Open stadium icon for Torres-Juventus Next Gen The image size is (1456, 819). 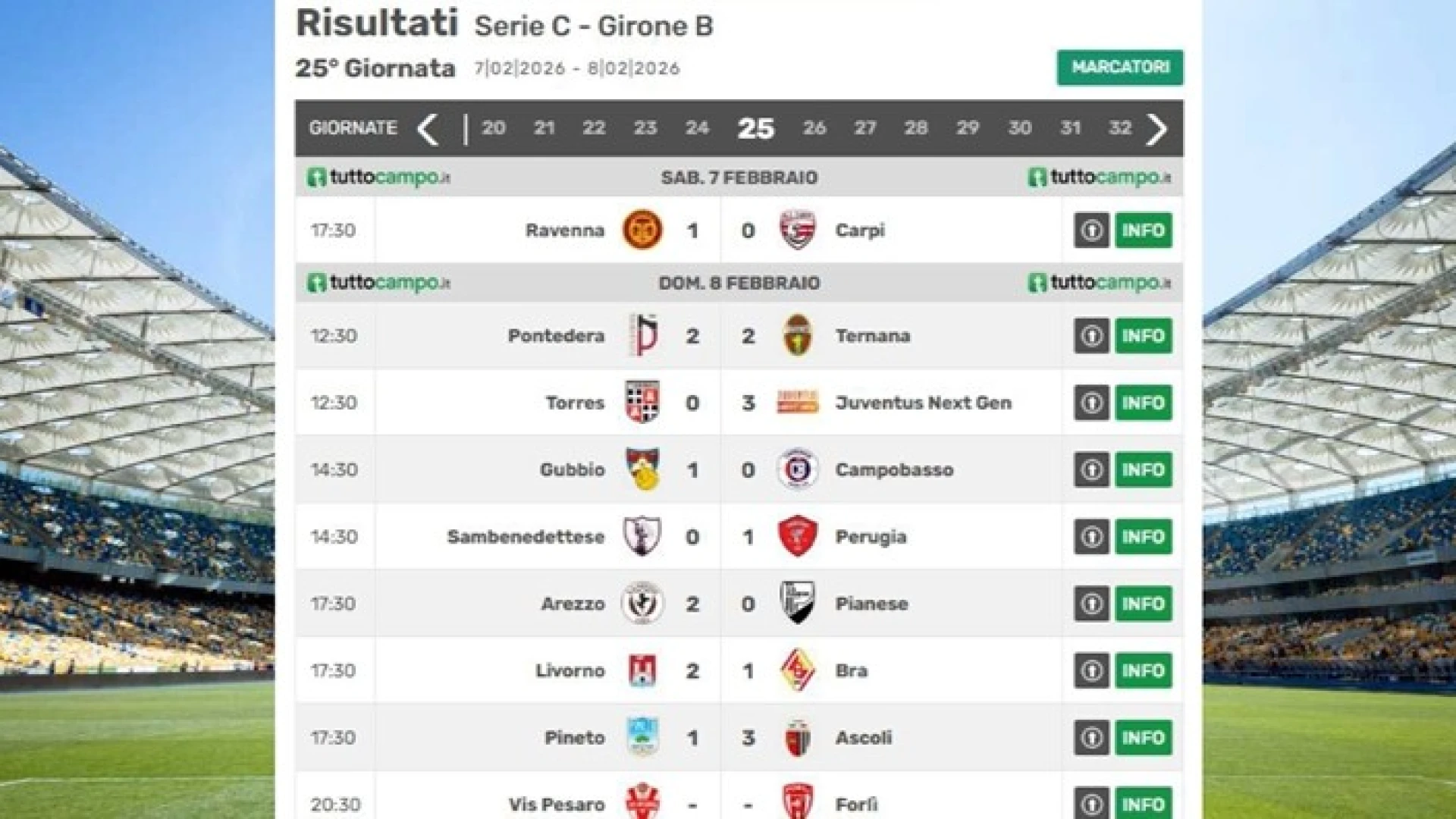(x=1091, y=403)
